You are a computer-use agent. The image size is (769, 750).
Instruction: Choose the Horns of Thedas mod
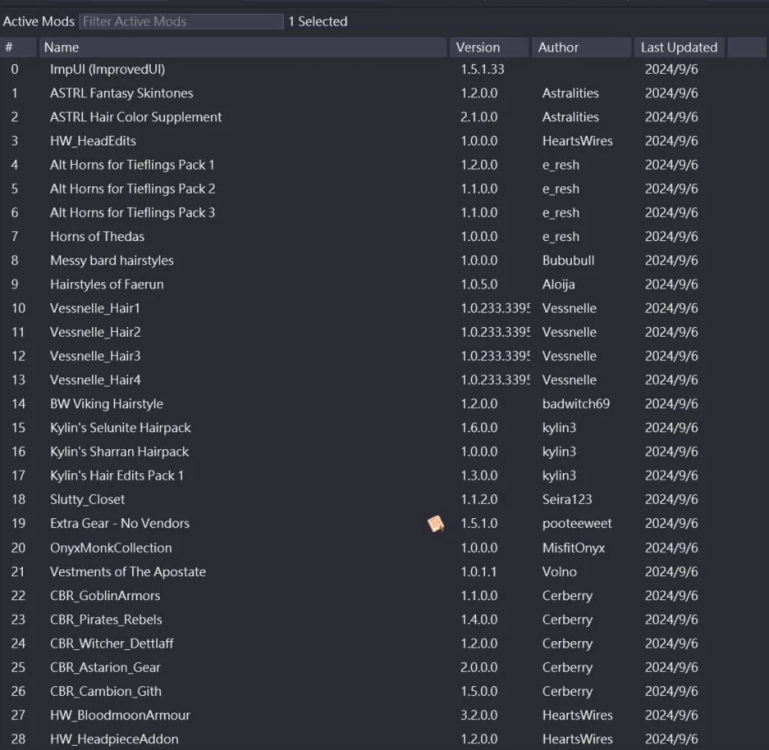[97, 237]
